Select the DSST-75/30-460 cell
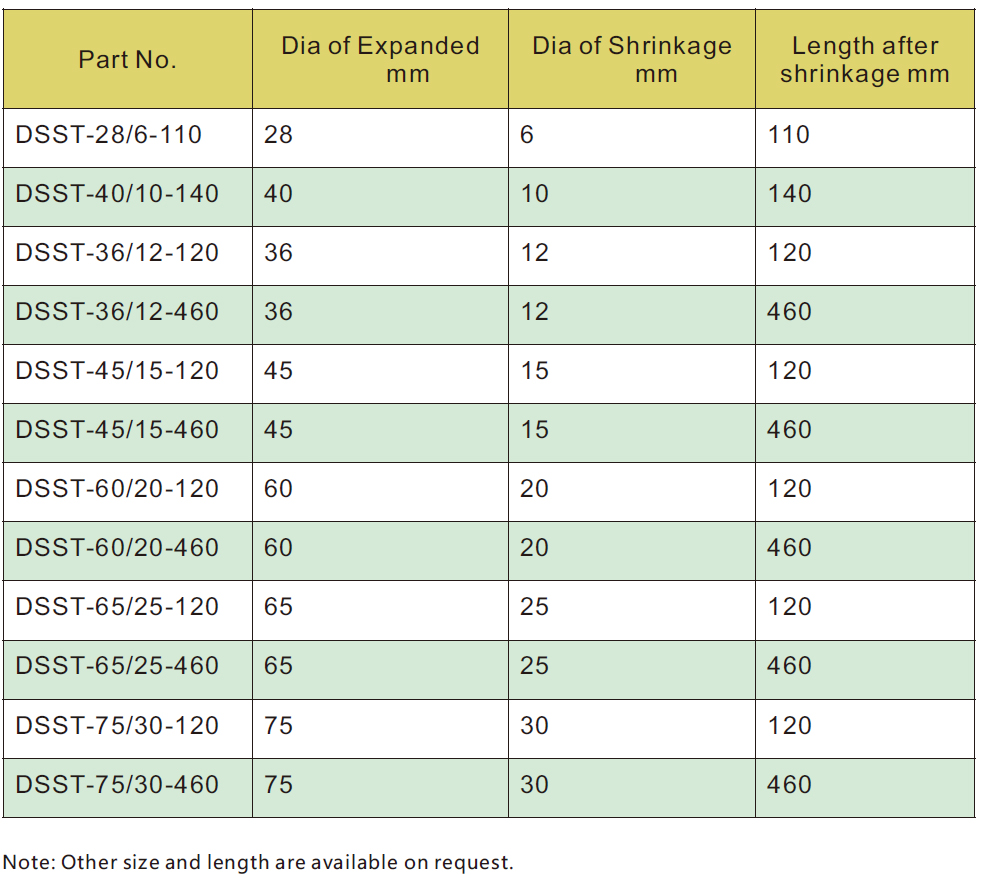995x878 pixels. (x=117, y=784)
